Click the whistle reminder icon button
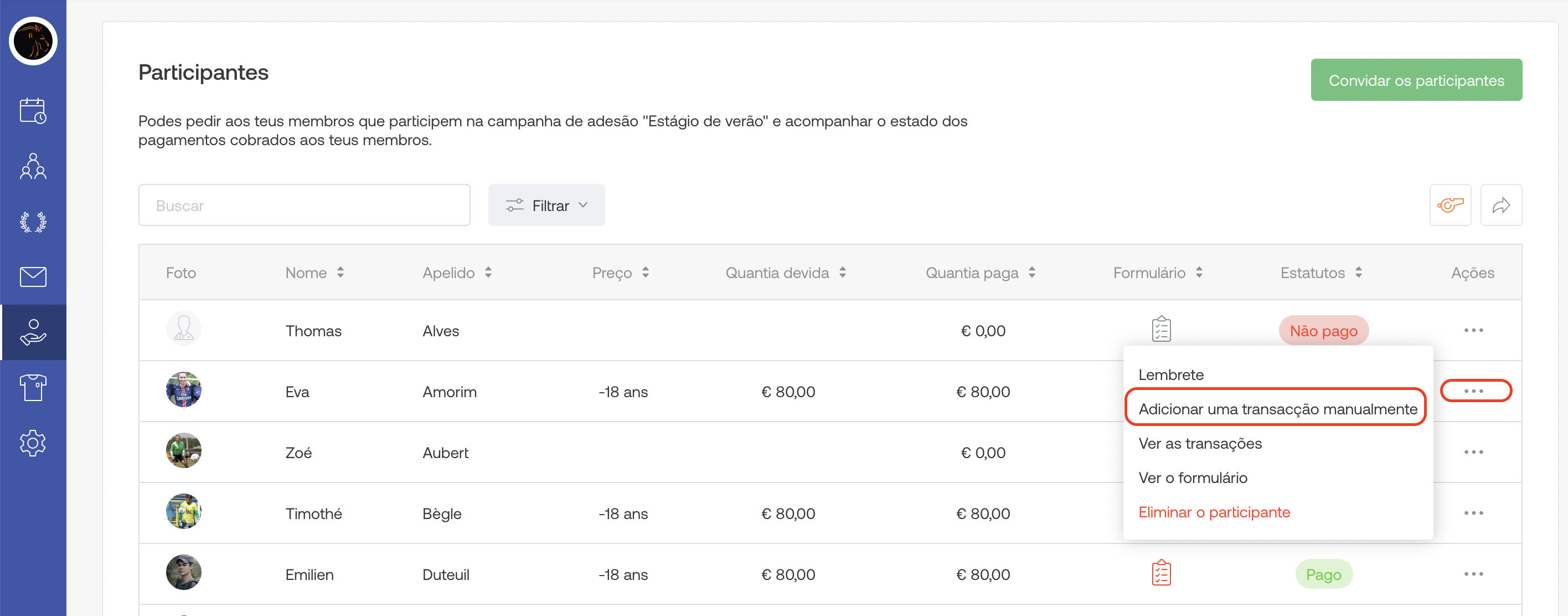Image resolution: width=1568 pixels, height=616 pixels. pos(1450,206)
